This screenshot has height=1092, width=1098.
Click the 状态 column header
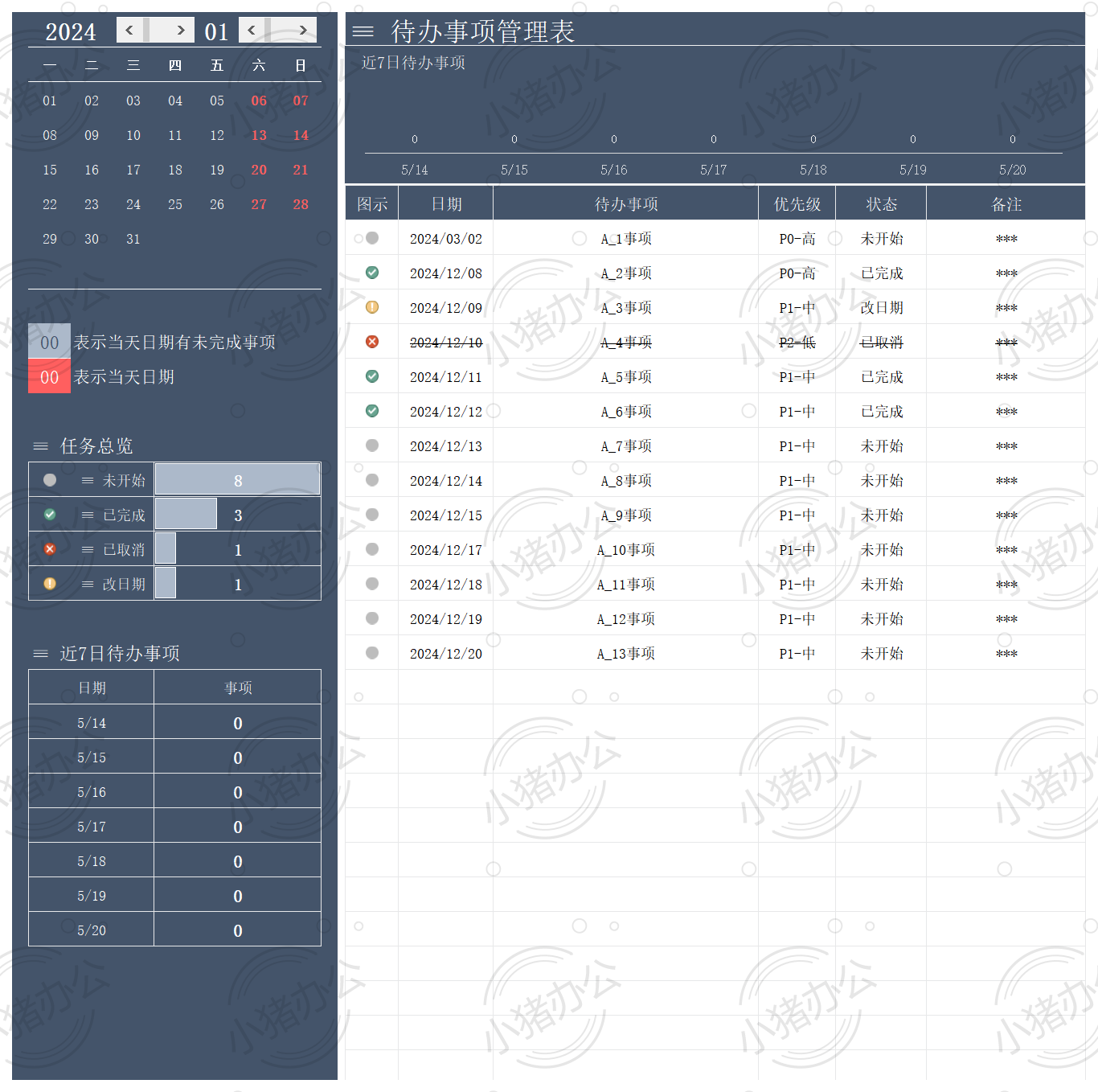pos(882,203)
